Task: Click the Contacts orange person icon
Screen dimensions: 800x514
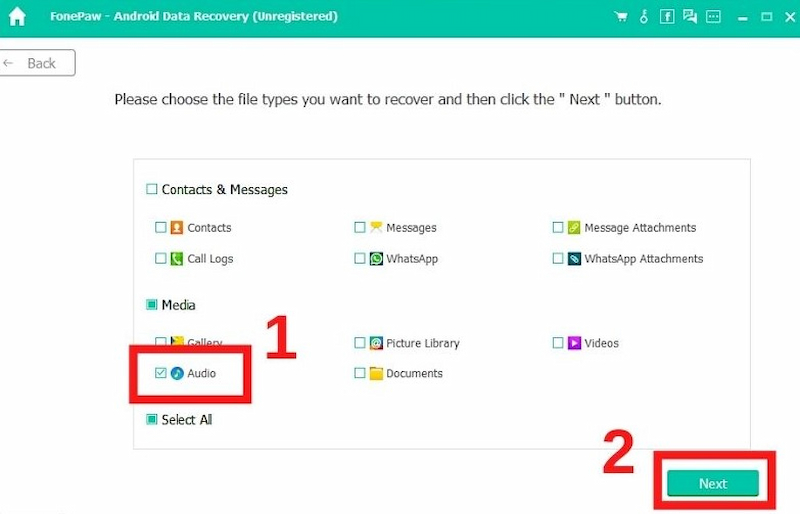Action: point(177,227)
